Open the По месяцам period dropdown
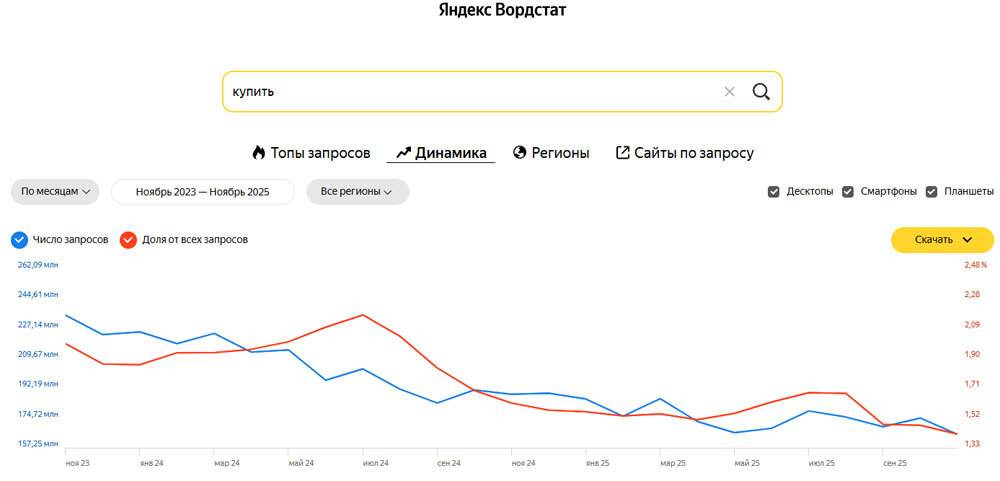Image resolution: width=1000 pixels, height=481 pixels. pos(55,192)
